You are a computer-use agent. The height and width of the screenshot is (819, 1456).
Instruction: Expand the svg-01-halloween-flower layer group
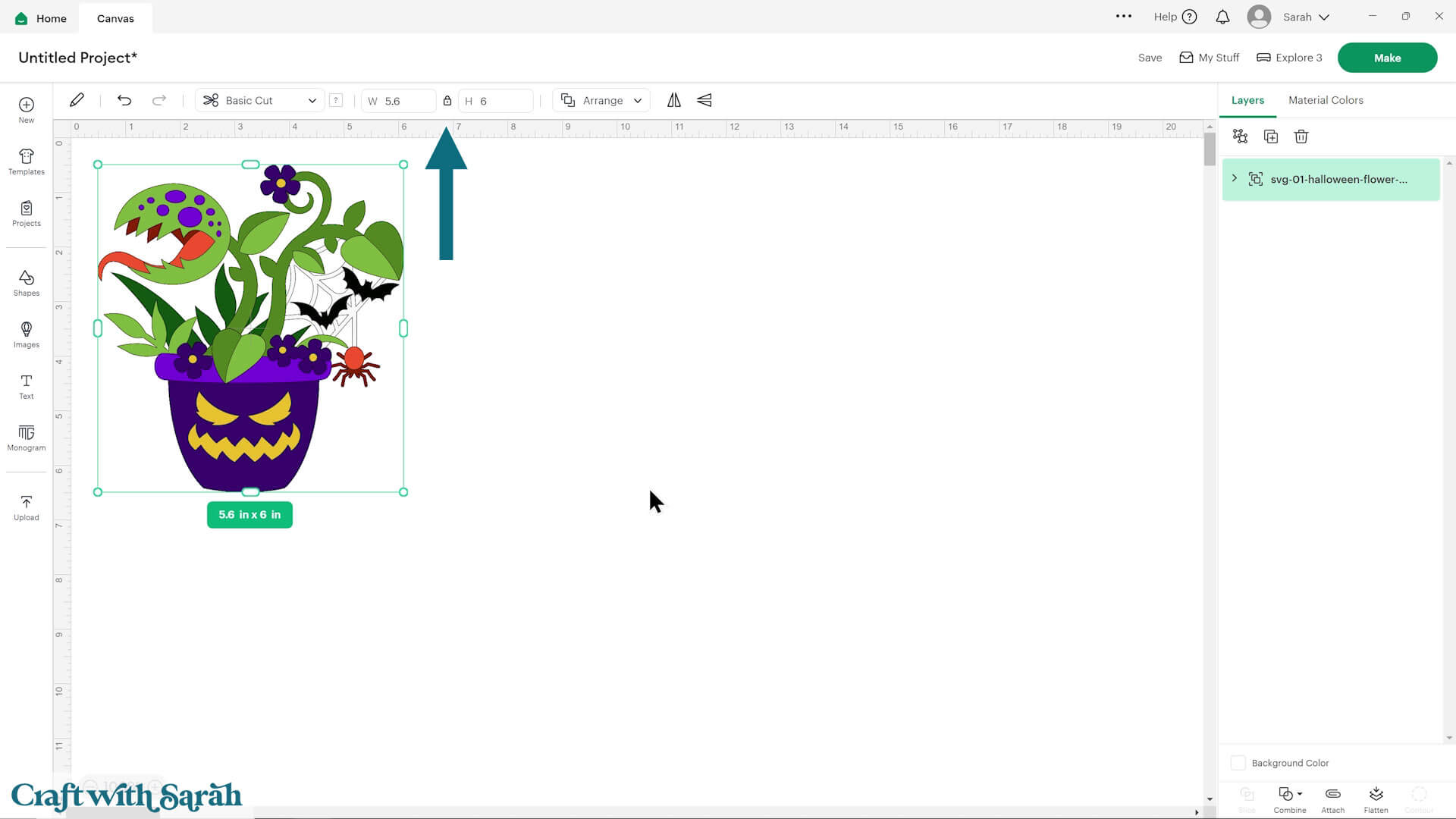[1235, 179]
